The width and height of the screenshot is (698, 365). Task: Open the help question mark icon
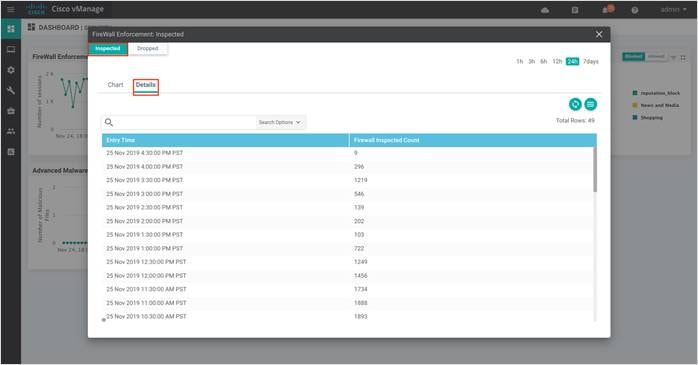[x=635, y=10]
